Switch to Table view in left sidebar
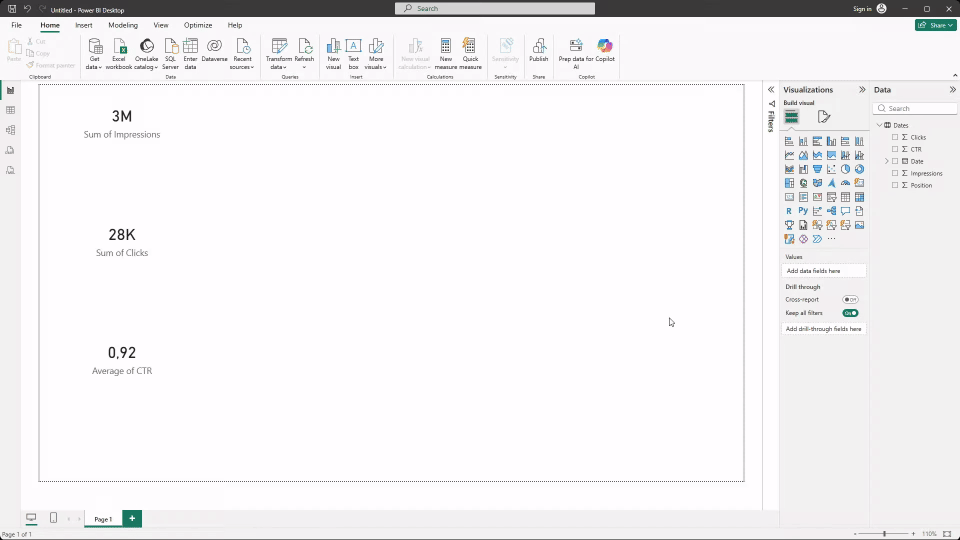Viewport: 960px width, 540px height. point(10,110)
